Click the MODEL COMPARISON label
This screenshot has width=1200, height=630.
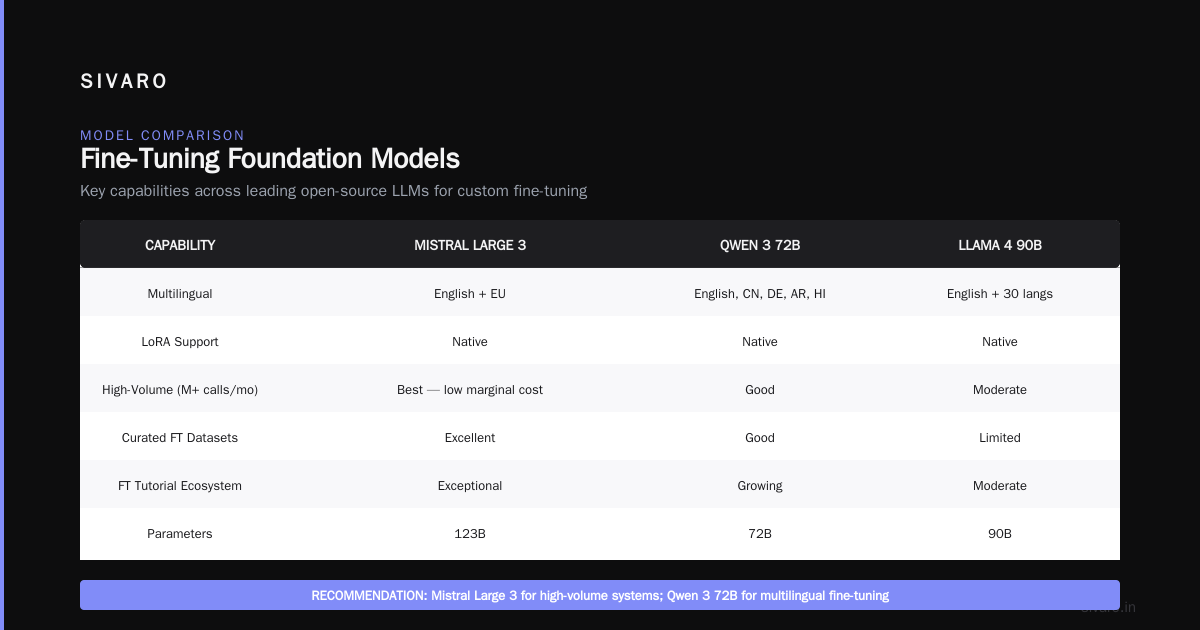coord(162,135)
